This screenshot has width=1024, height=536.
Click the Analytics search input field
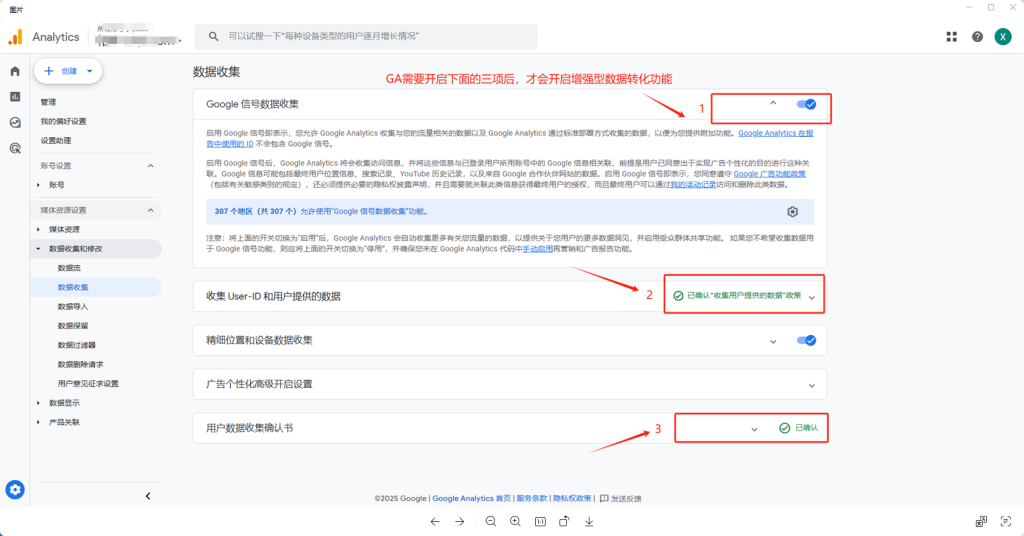366,37
